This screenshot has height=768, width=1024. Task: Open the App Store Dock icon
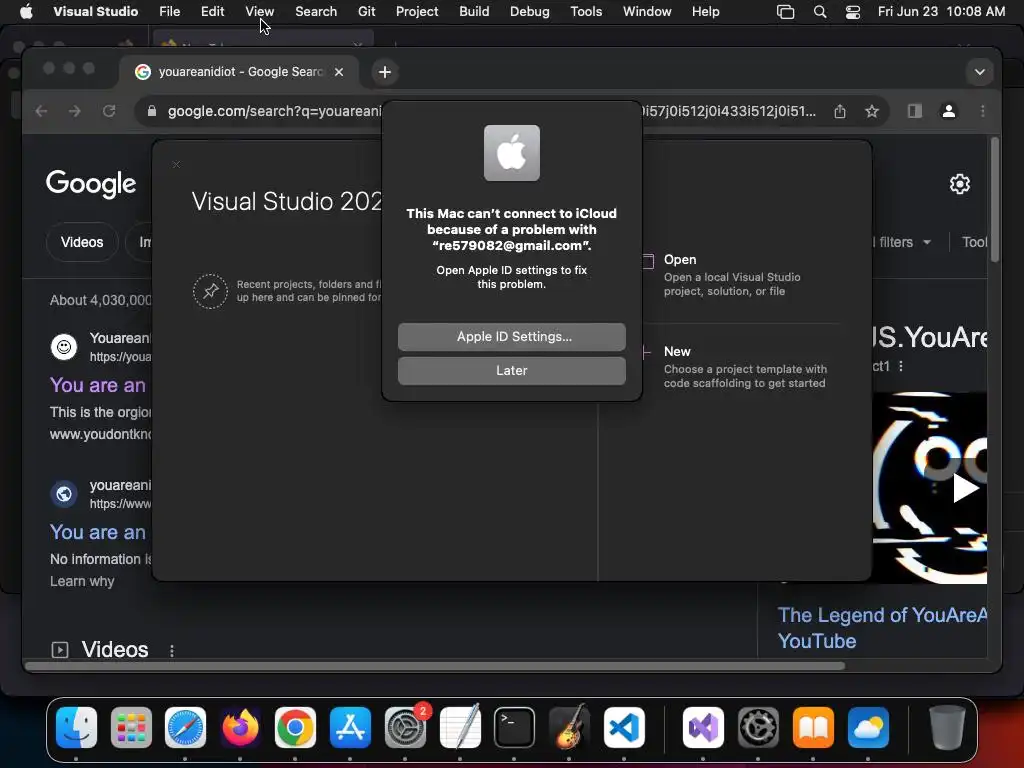coord(350,728)
